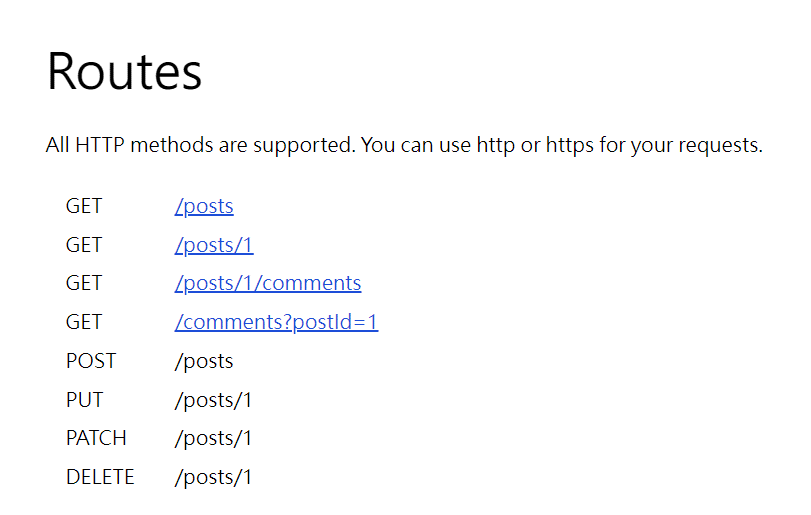The image size is (811, 515).
Task: Click the PUT method label
Action: point(84,400)
